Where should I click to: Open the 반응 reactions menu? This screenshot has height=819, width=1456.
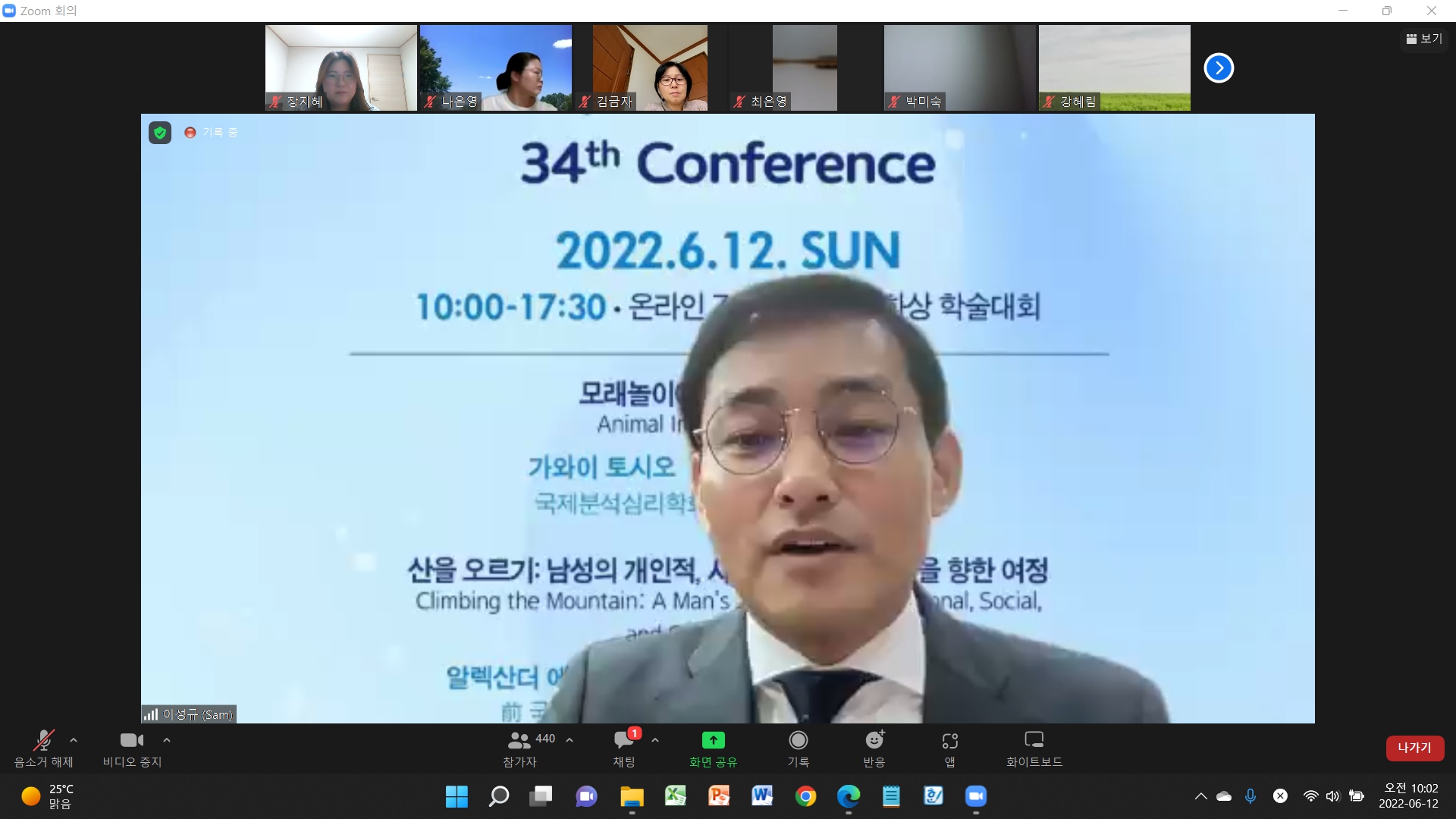874,748
